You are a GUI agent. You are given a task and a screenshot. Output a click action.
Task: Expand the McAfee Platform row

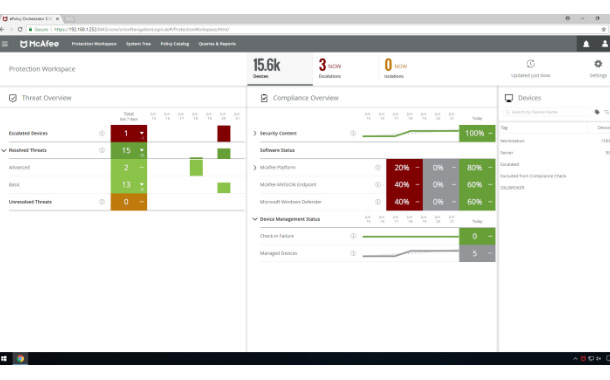pos(255,168)
